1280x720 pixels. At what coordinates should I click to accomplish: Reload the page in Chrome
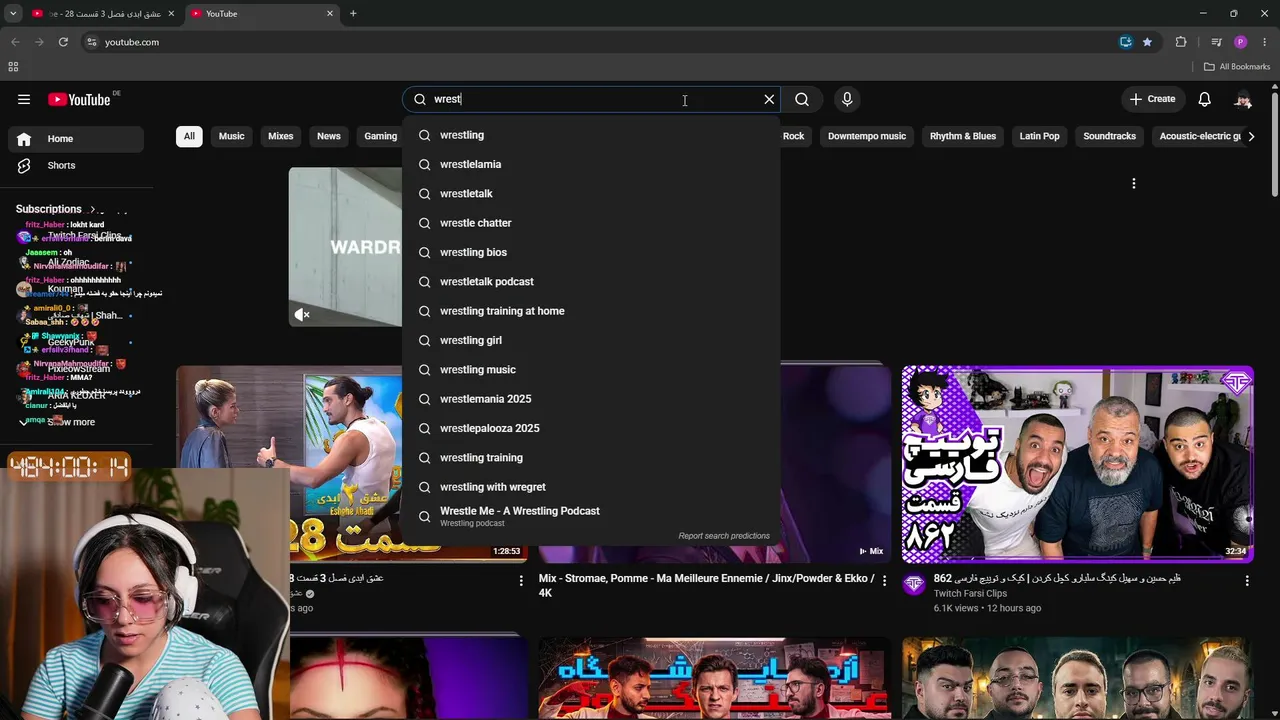63,42
